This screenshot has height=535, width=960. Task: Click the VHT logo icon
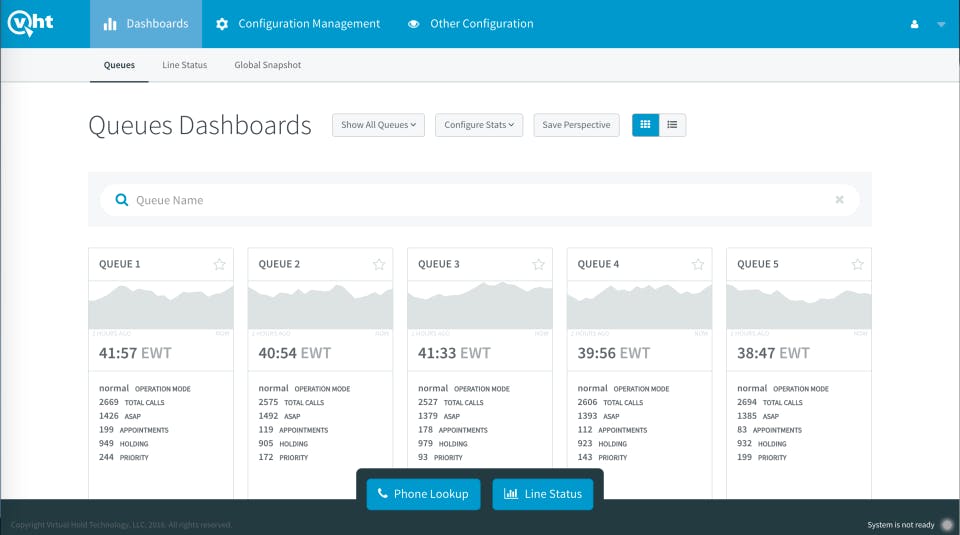coord(30,23)
